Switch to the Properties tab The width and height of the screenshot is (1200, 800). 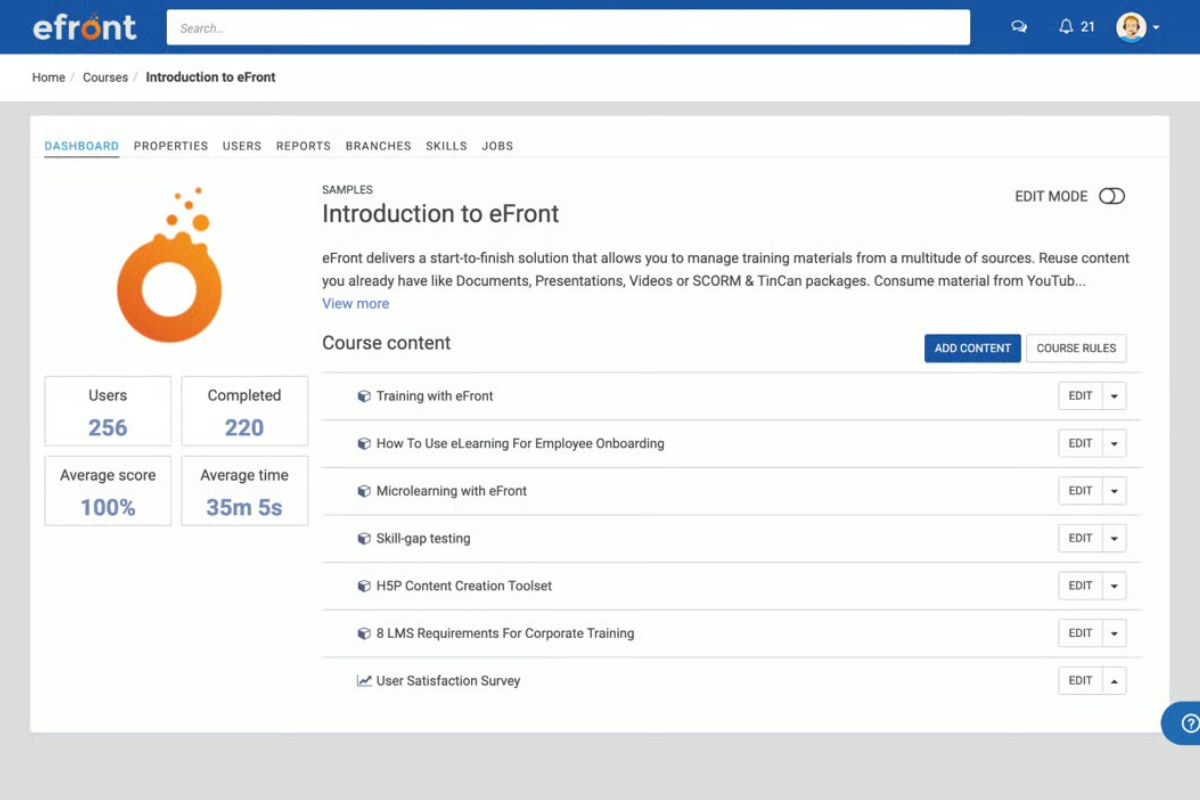click(x=171, y=146)
